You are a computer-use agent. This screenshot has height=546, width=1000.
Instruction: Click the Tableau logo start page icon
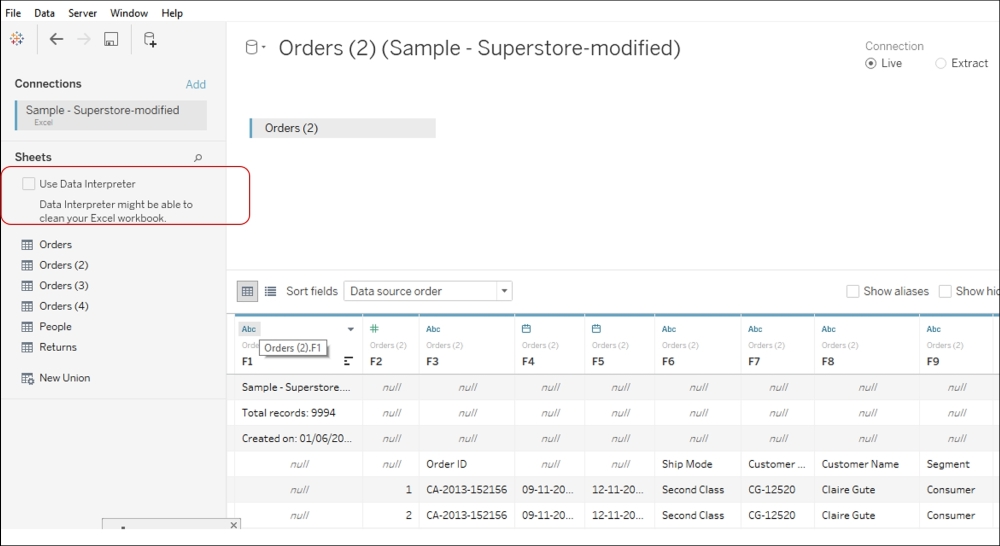17,39
